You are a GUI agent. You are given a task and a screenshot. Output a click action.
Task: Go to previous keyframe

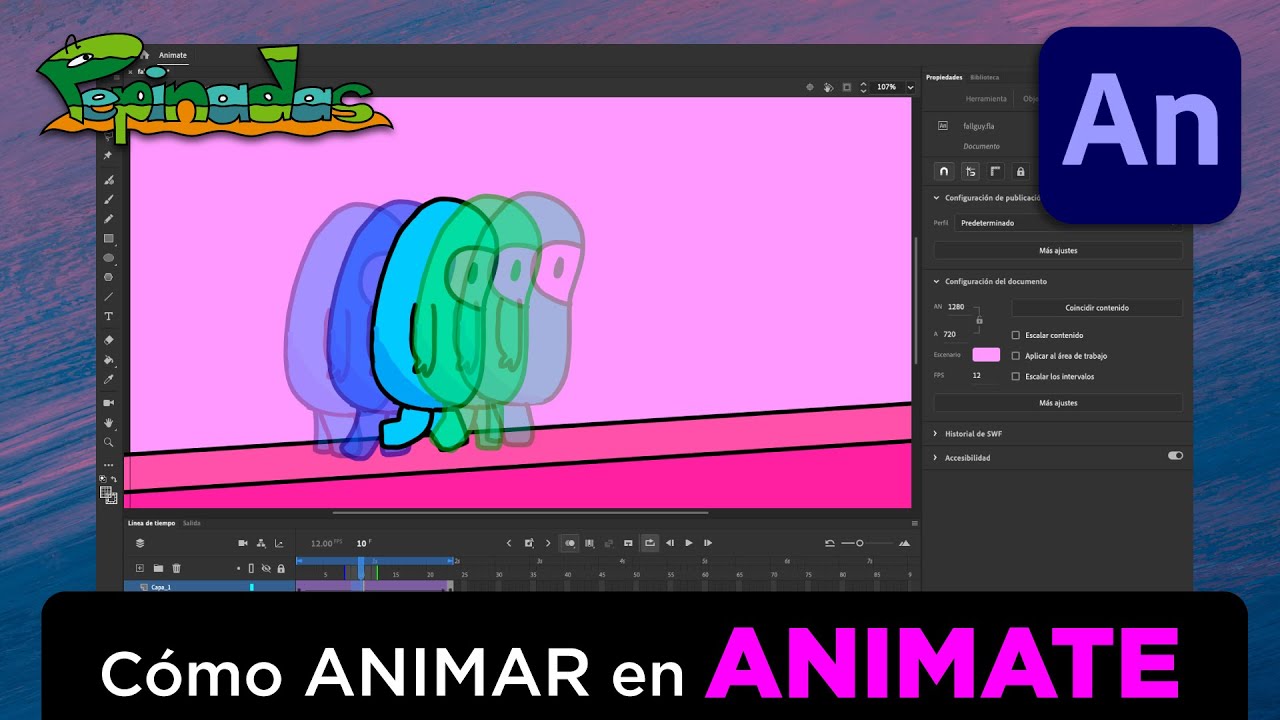point(508,543)
